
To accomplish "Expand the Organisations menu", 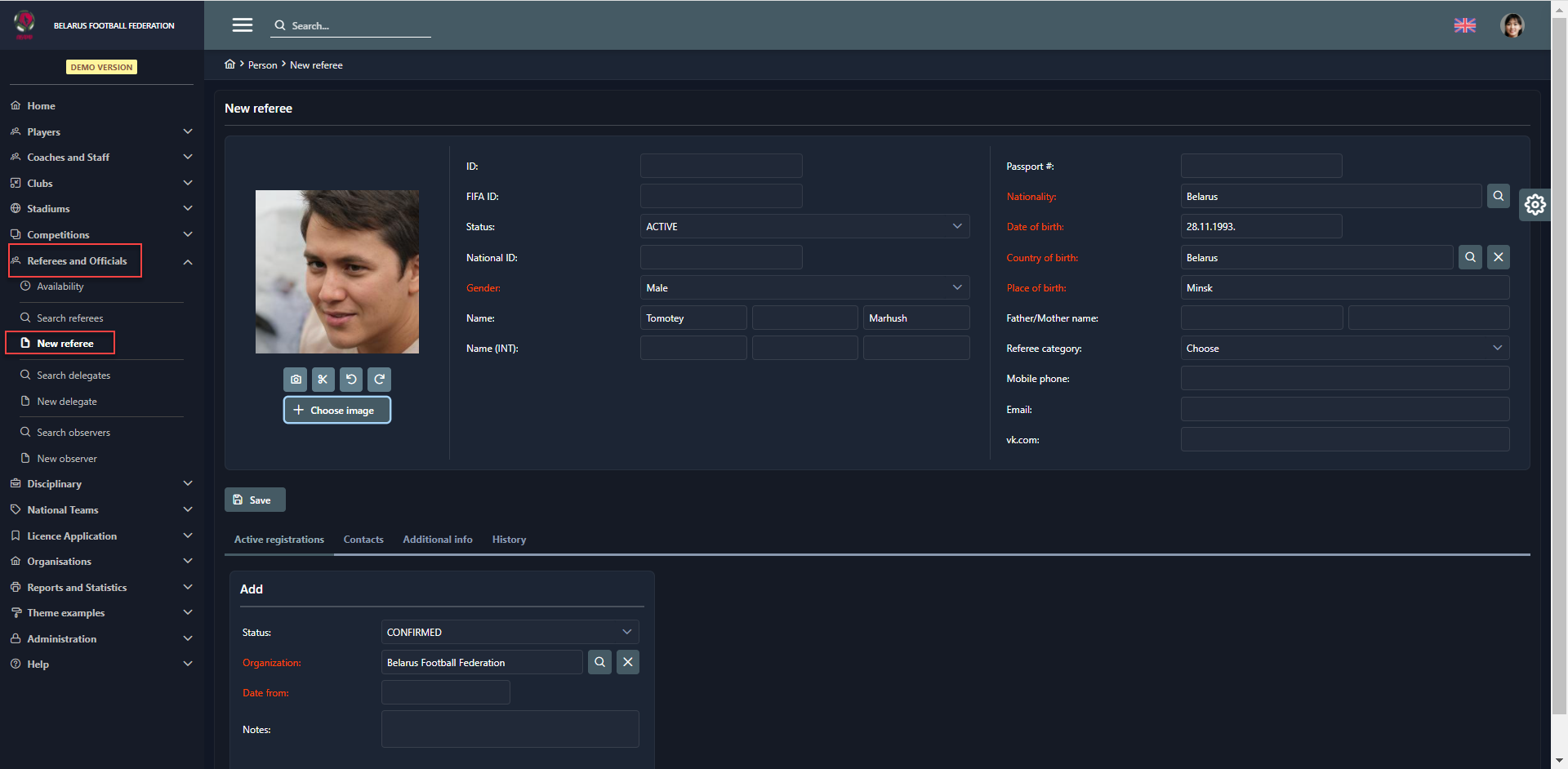I will click(101, 561).
